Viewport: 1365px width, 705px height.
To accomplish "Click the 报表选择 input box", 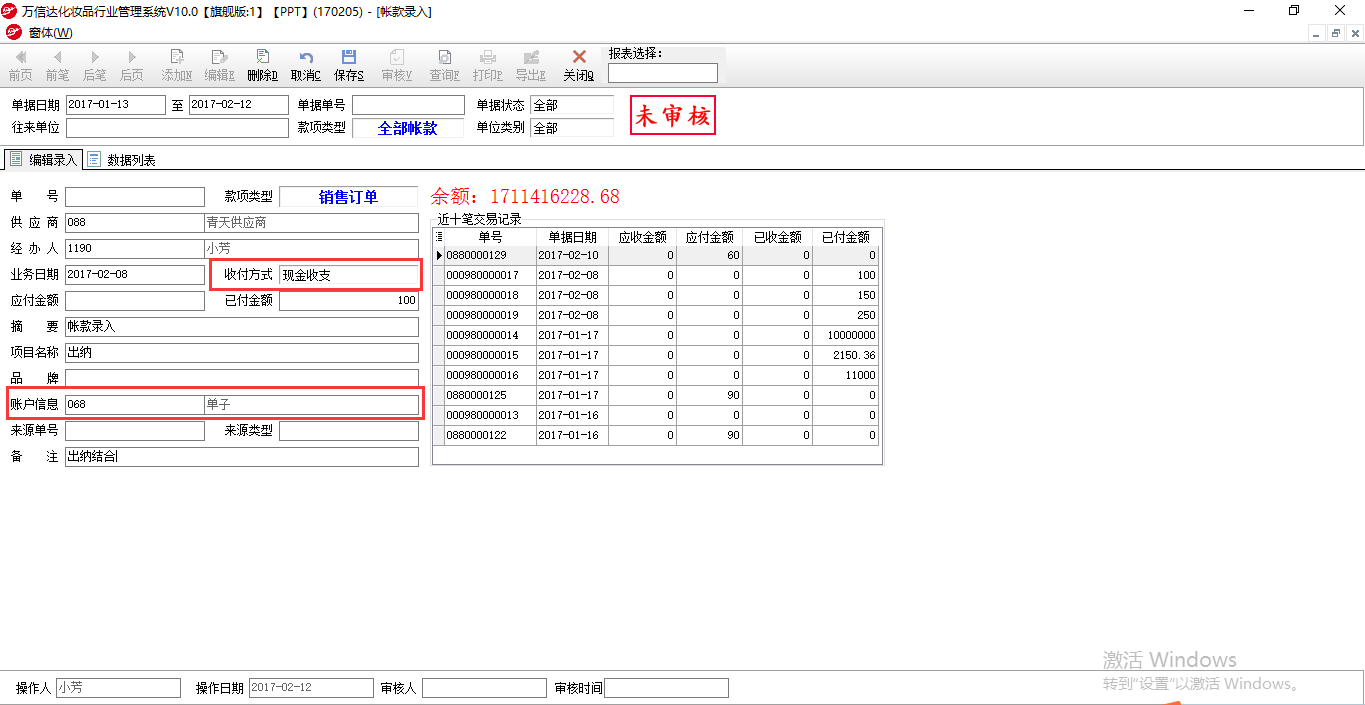I will coord(662,73).
